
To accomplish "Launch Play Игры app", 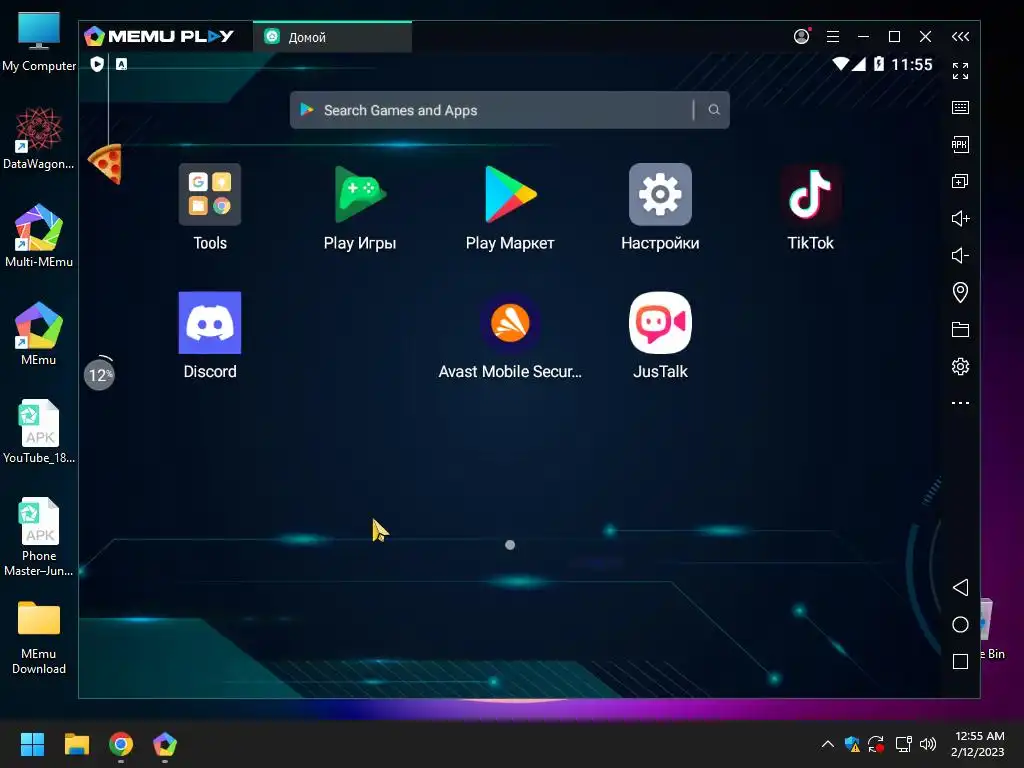I will point(360,207).
